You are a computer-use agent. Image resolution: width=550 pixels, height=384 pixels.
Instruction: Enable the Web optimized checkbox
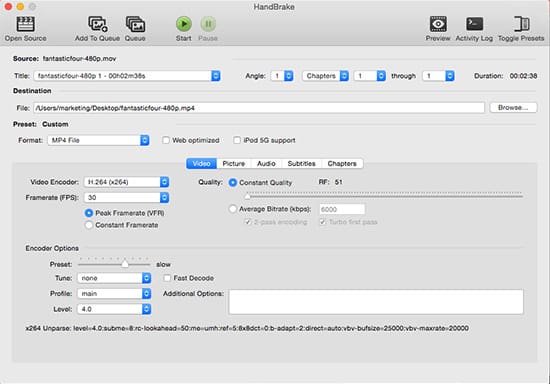click(166, 140)
